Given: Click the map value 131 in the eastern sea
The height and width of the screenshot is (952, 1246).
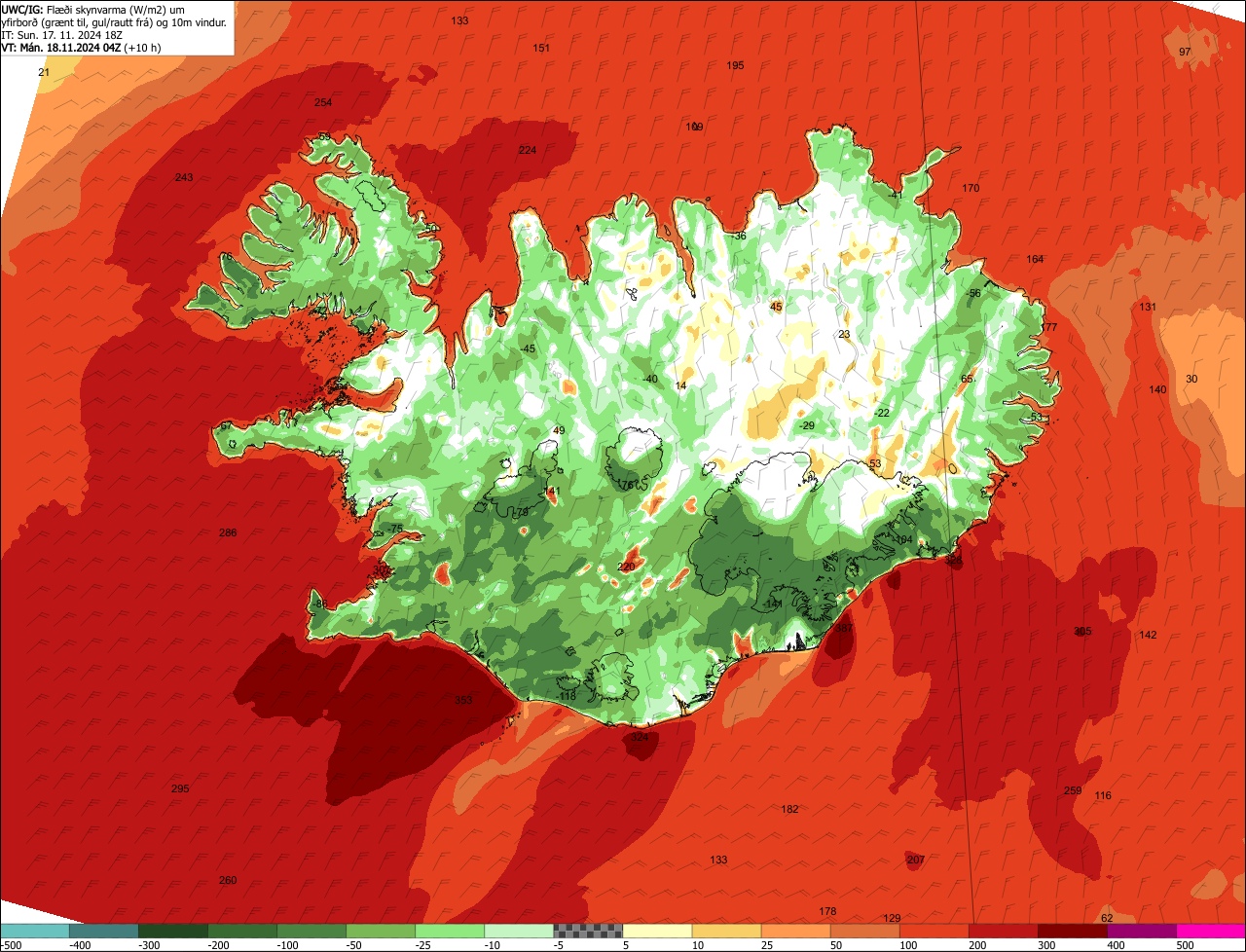Looking at the screenshot, I should coord(1149,307).
